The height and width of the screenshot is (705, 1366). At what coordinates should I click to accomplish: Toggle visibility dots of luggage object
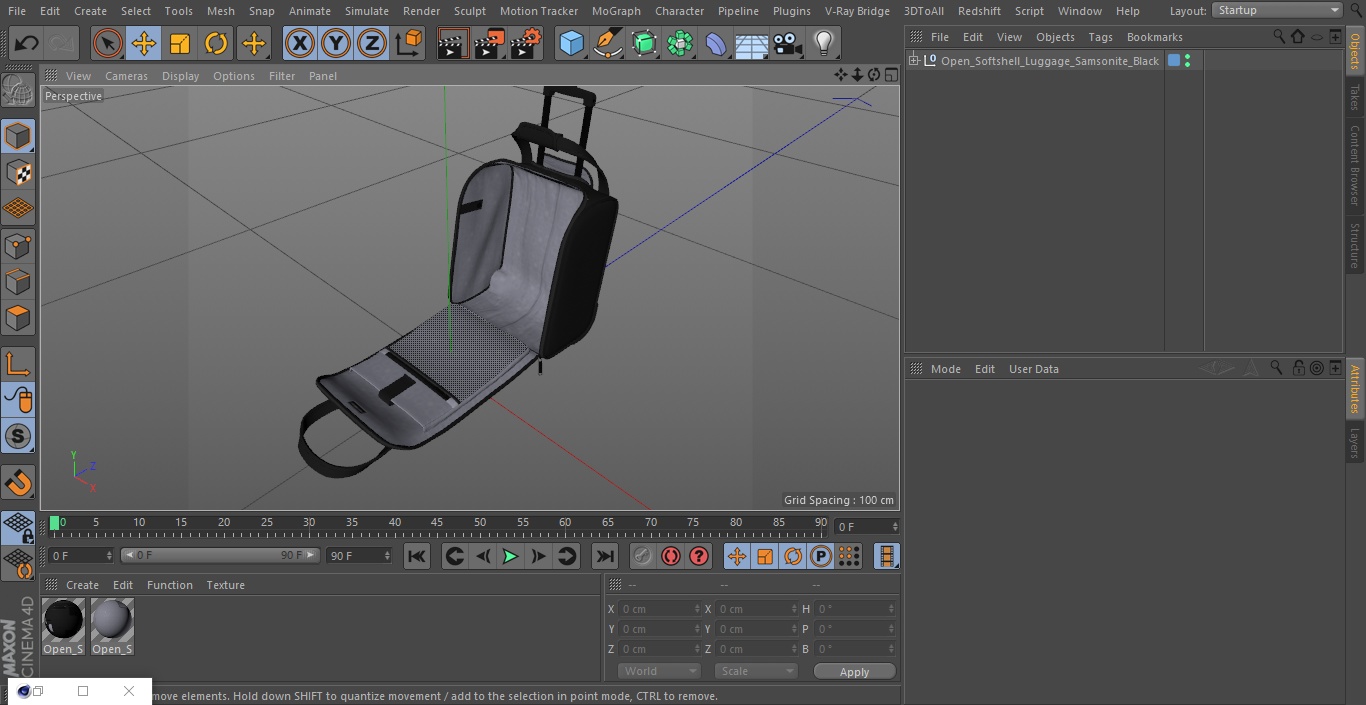click(x=1187, y=61)
